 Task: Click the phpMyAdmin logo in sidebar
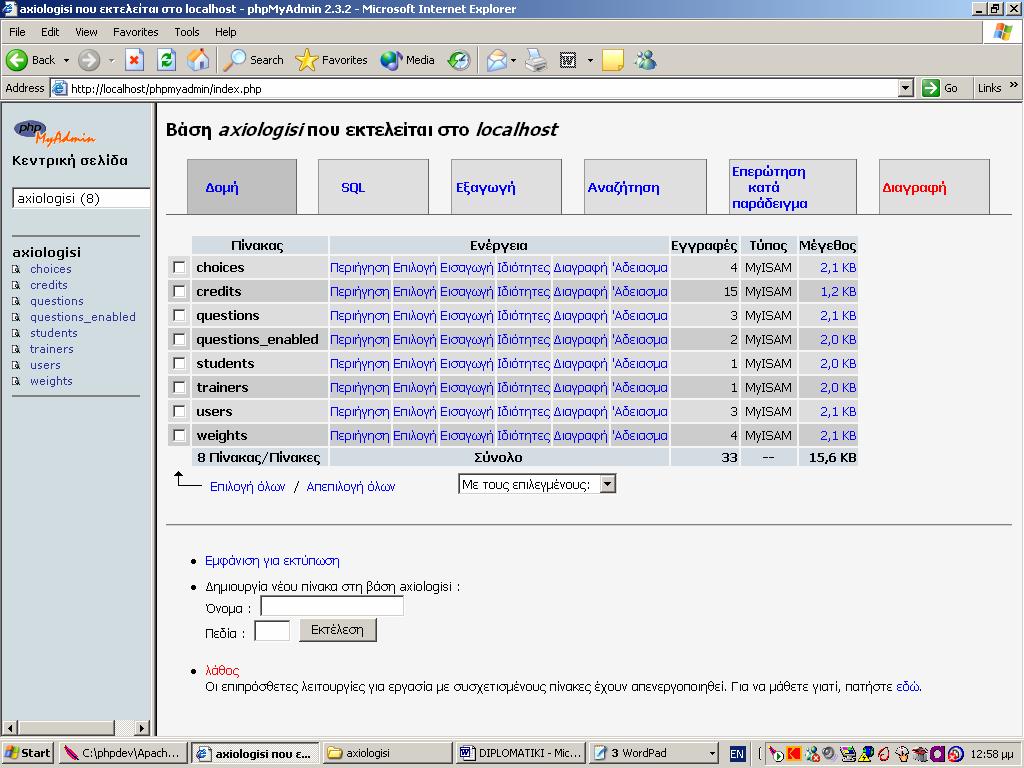(x=55, y=132)
